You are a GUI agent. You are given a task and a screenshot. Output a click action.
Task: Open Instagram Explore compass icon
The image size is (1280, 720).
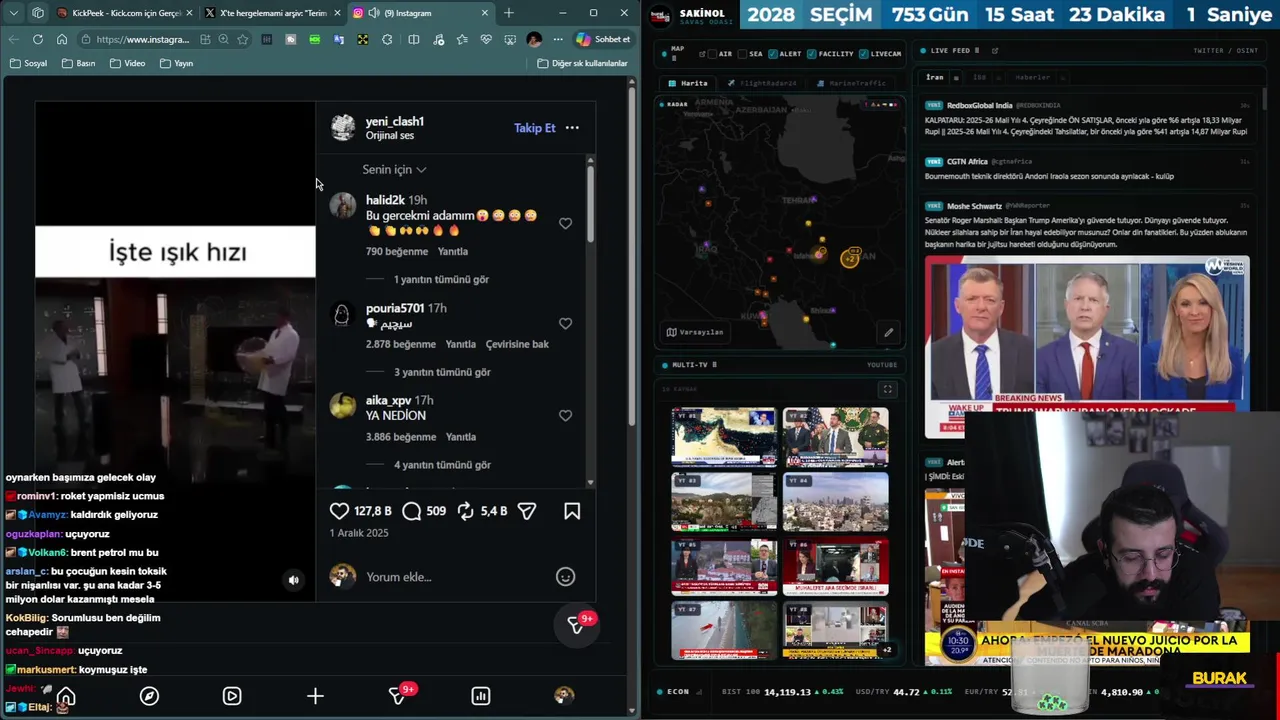(149, 696)
